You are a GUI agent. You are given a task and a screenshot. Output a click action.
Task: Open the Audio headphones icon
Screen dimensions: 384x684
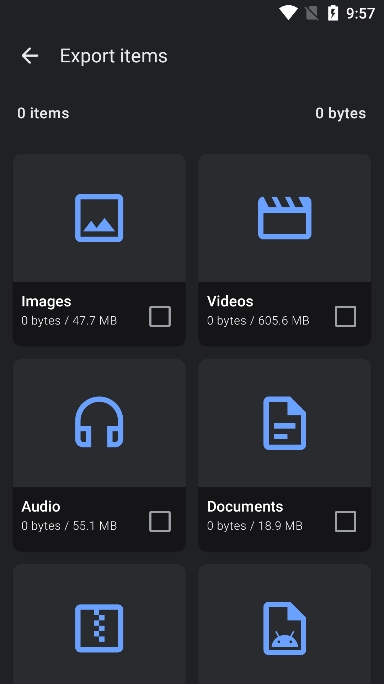coord(99,422)
